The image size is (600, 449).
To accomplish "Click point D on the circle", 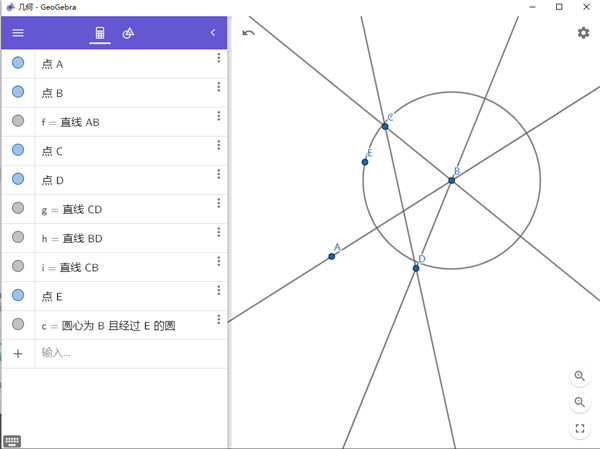I will [x=416, y=268].
